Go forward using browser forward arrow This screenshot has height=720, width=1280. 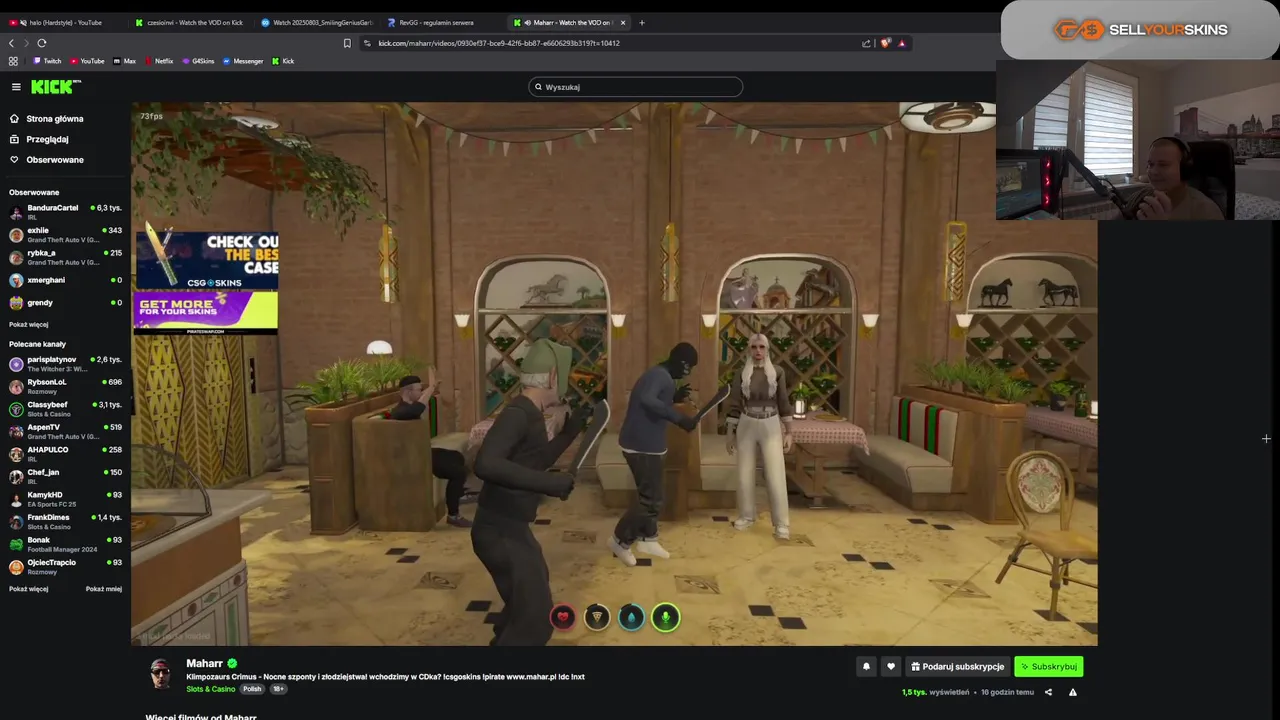(26, 43)
